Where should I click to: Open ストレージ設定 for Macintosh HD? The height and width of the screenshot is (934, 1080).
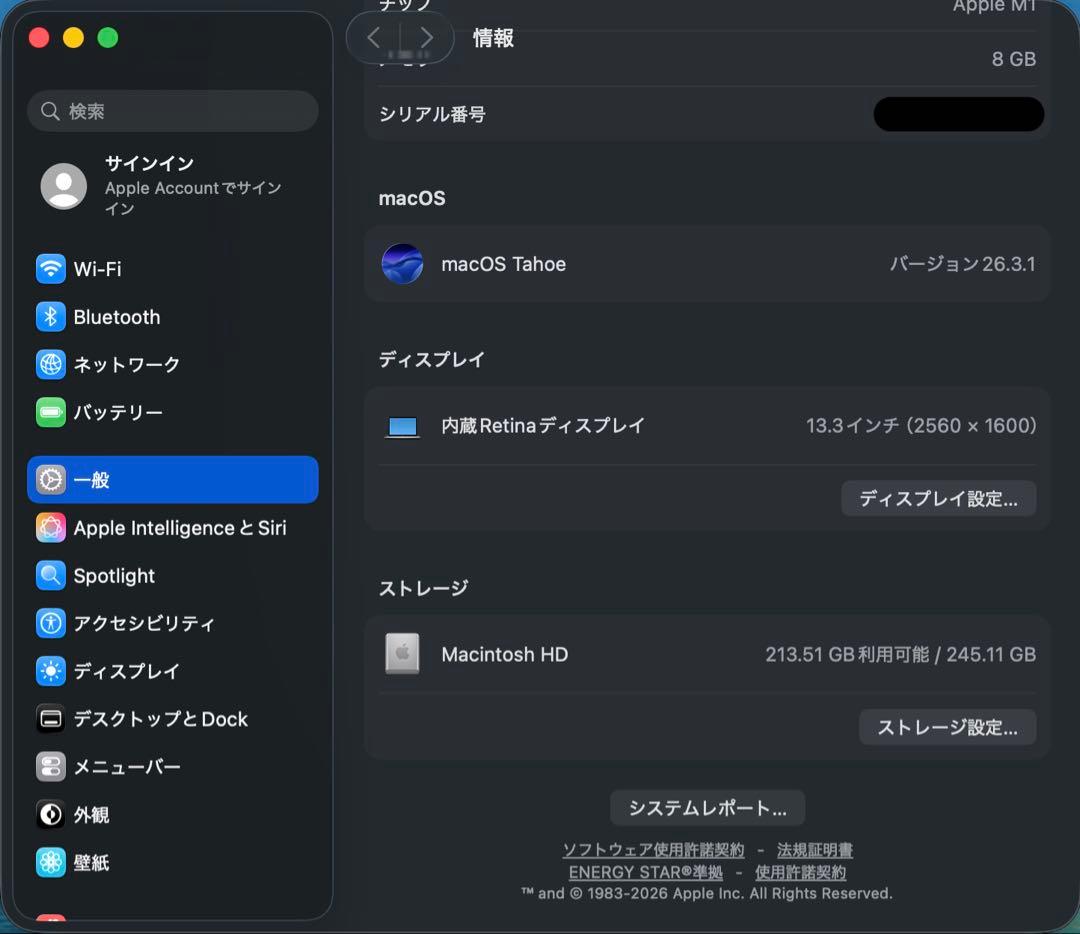(x=947, y=727)
